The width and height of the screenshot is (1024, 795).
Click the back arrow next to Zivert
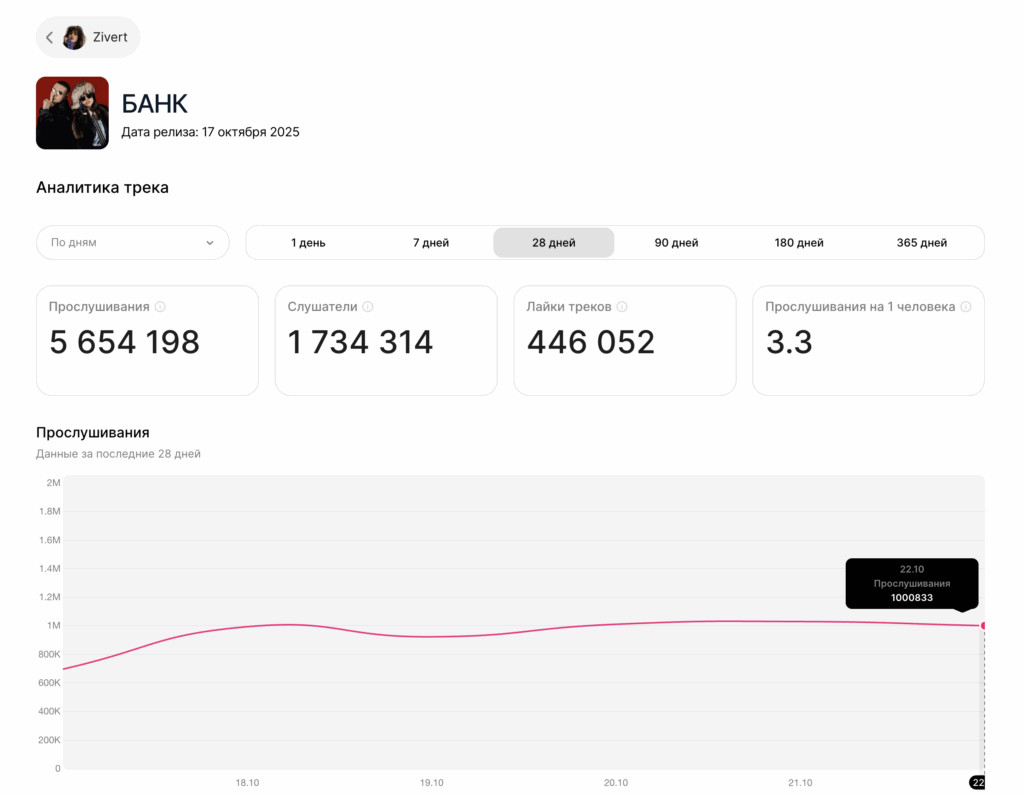(50, 37)
